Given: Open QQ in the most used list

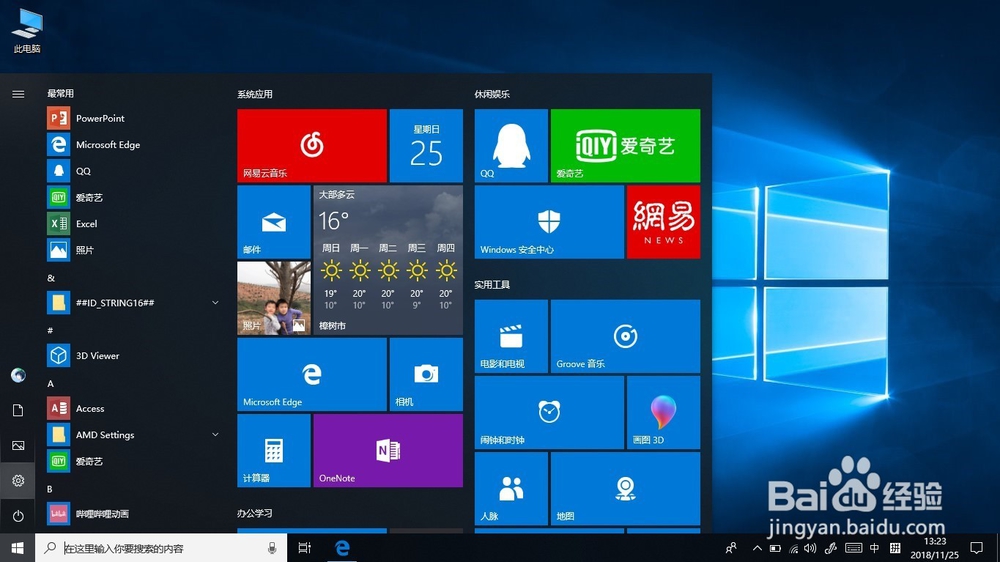Looking at the screenshot, I should coord(132,171).
